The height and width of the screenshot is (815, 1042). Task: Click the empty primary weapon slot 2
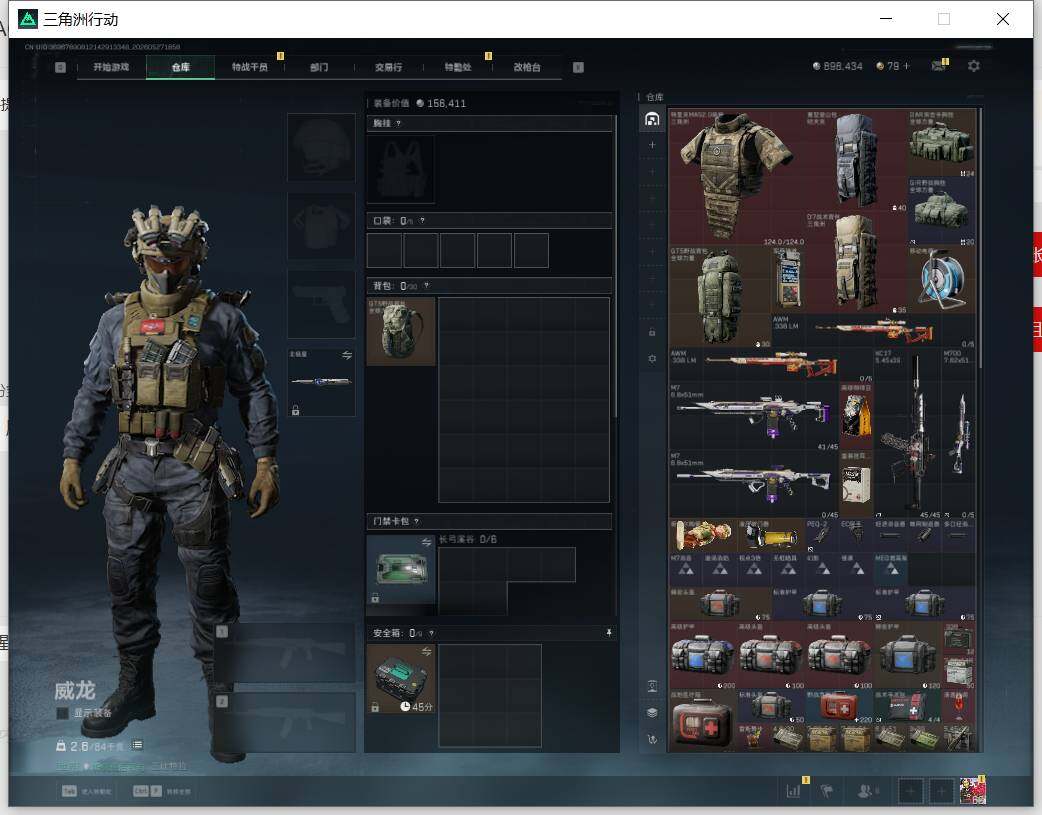(x=284, y=723)
